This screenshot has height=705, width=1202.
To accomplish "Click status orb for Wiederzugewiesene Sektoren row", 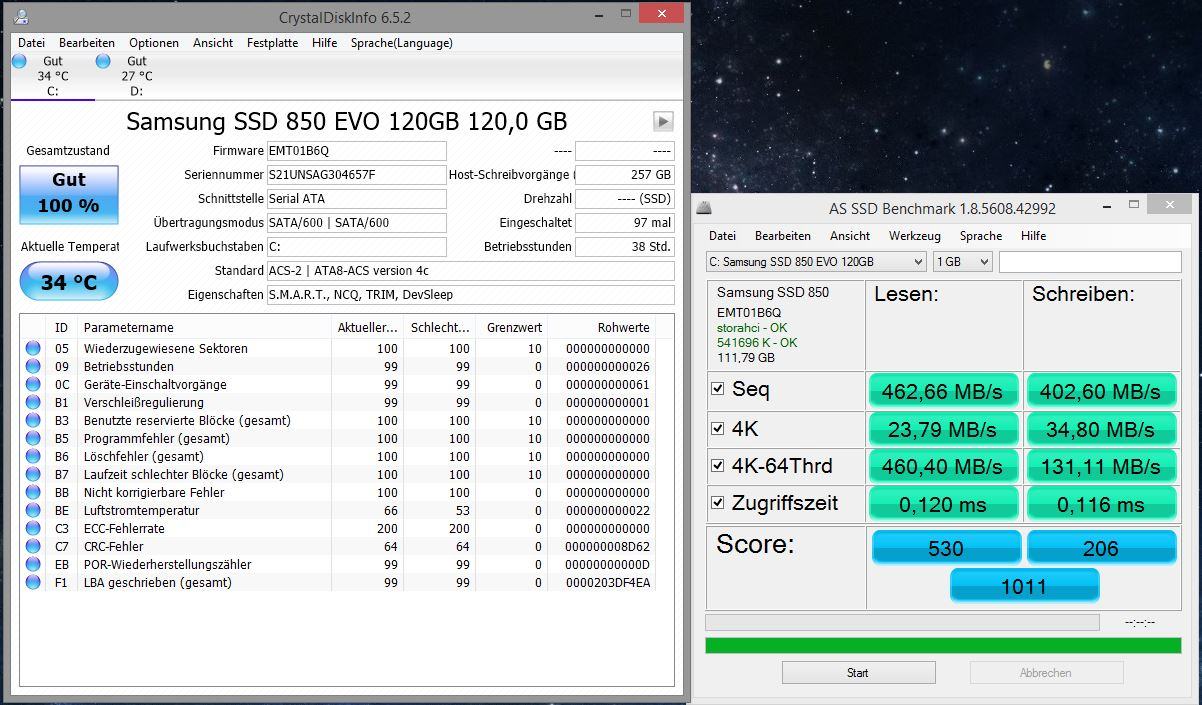I will click(x=33, y=348).
